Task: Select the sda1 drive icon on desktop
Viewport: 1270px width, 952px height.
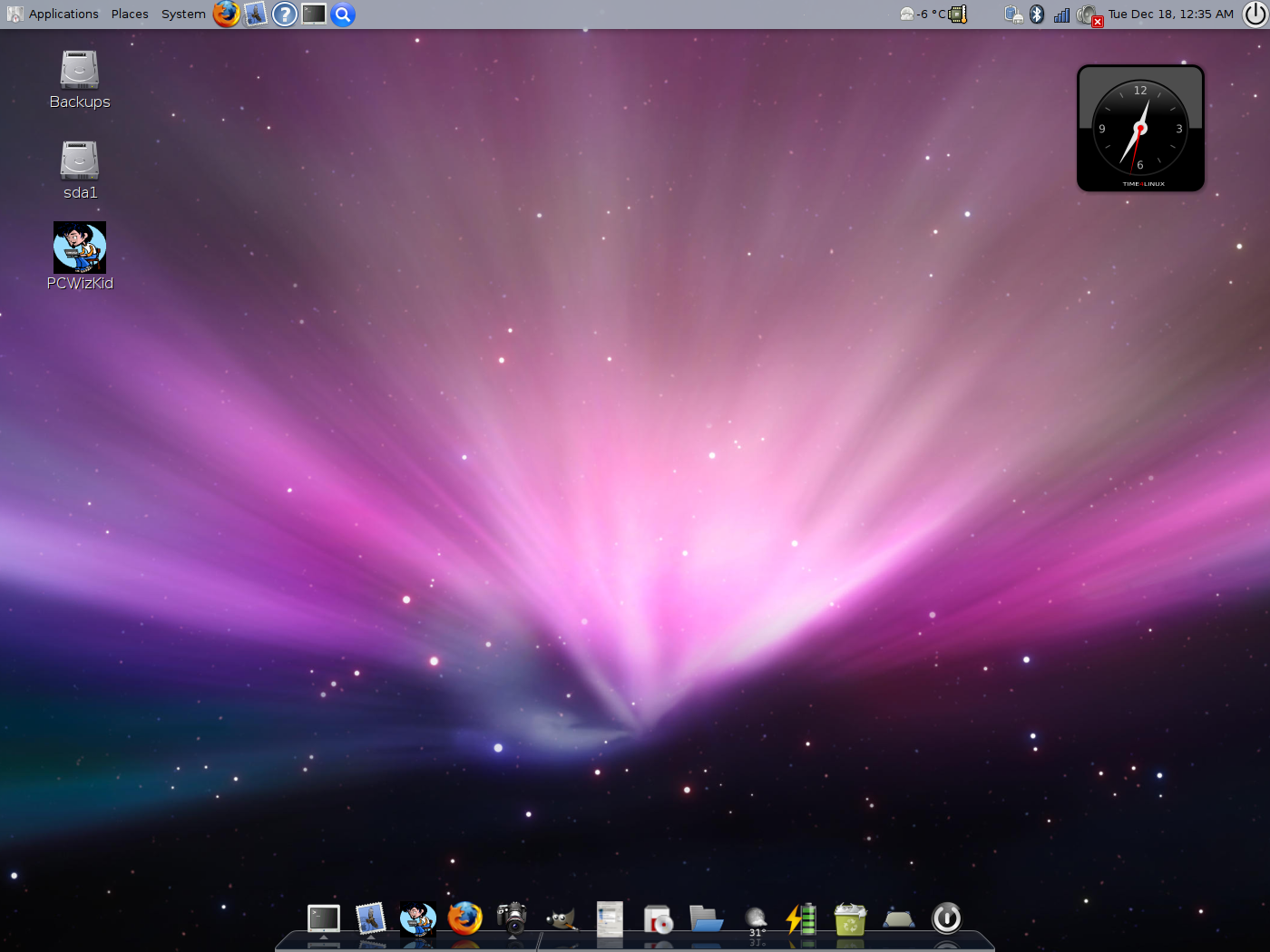Action: 80,160
